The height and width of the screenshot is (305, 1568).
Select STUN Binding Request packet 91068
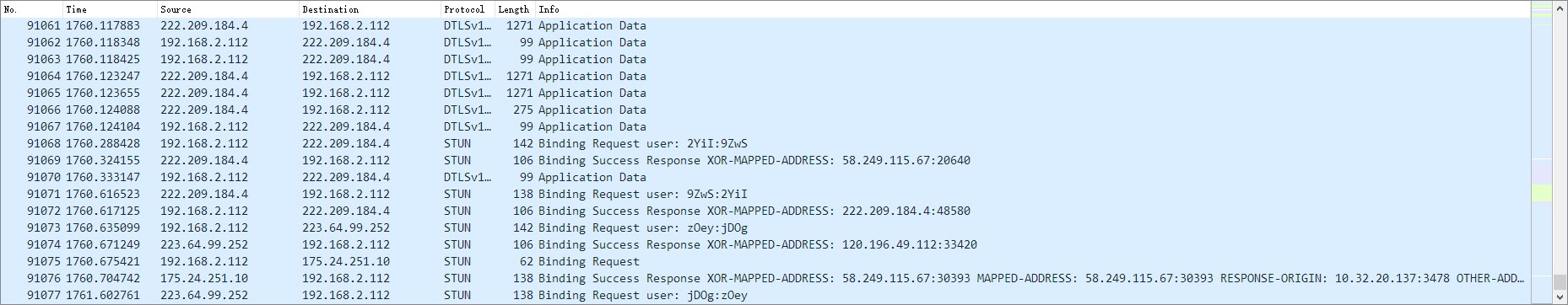point(765,143)
